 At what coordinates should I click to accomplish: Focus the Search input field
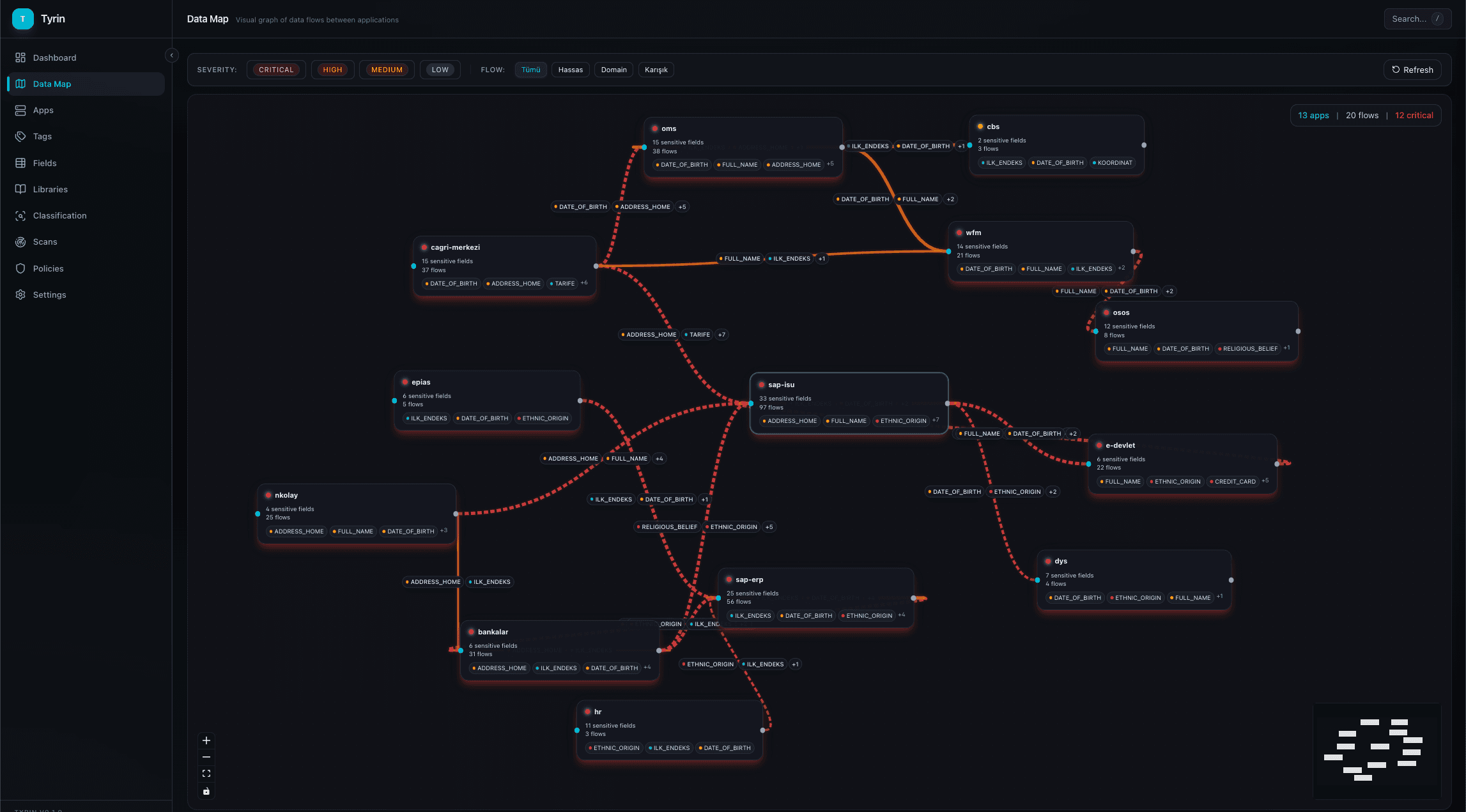click(x=1408, y=19)
